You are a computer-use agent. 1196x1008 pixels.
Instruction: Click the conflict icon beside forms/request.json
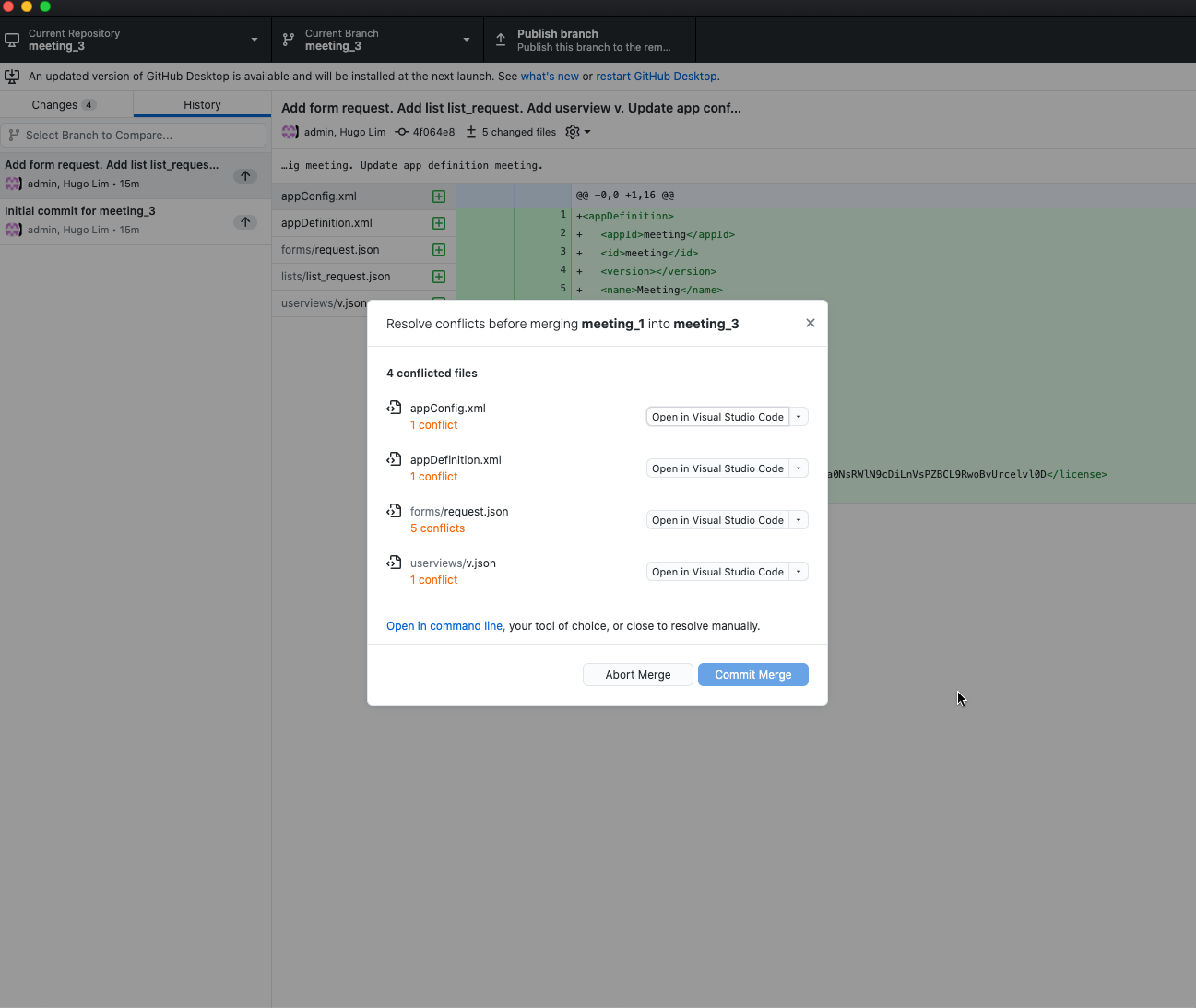click(x=394, y=511)
